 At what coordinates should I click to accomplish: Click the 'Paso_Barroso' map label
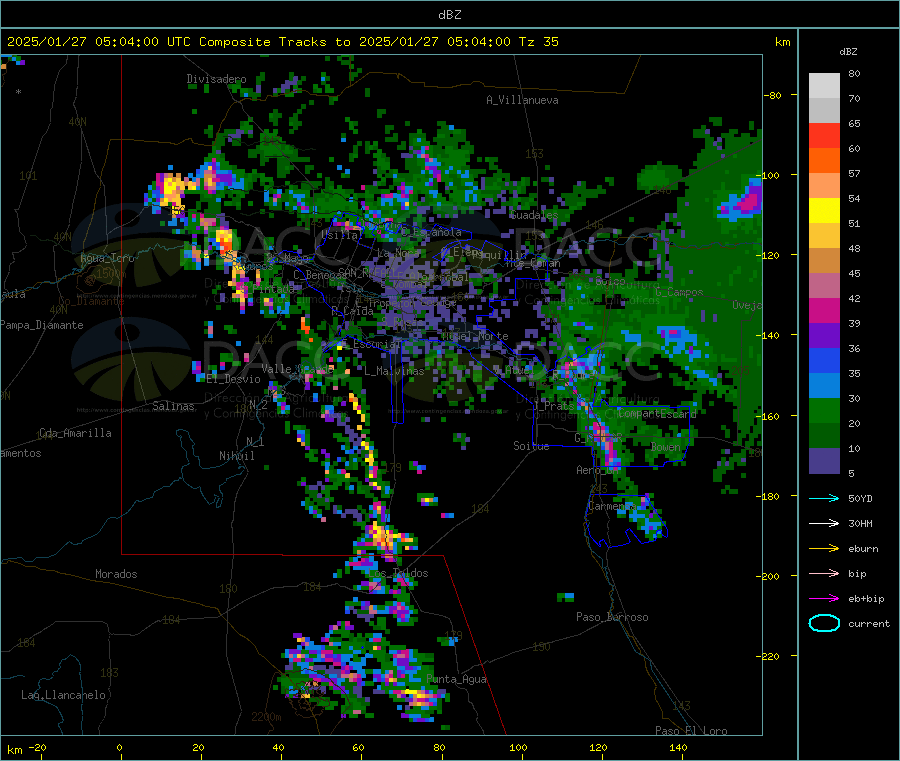[612, 617]
